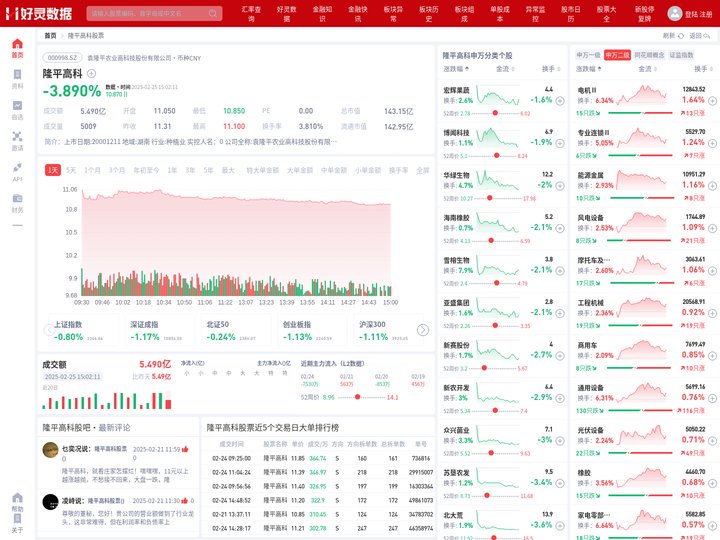Add 专业连锁II sector with its plus icon

pos(712,143)
